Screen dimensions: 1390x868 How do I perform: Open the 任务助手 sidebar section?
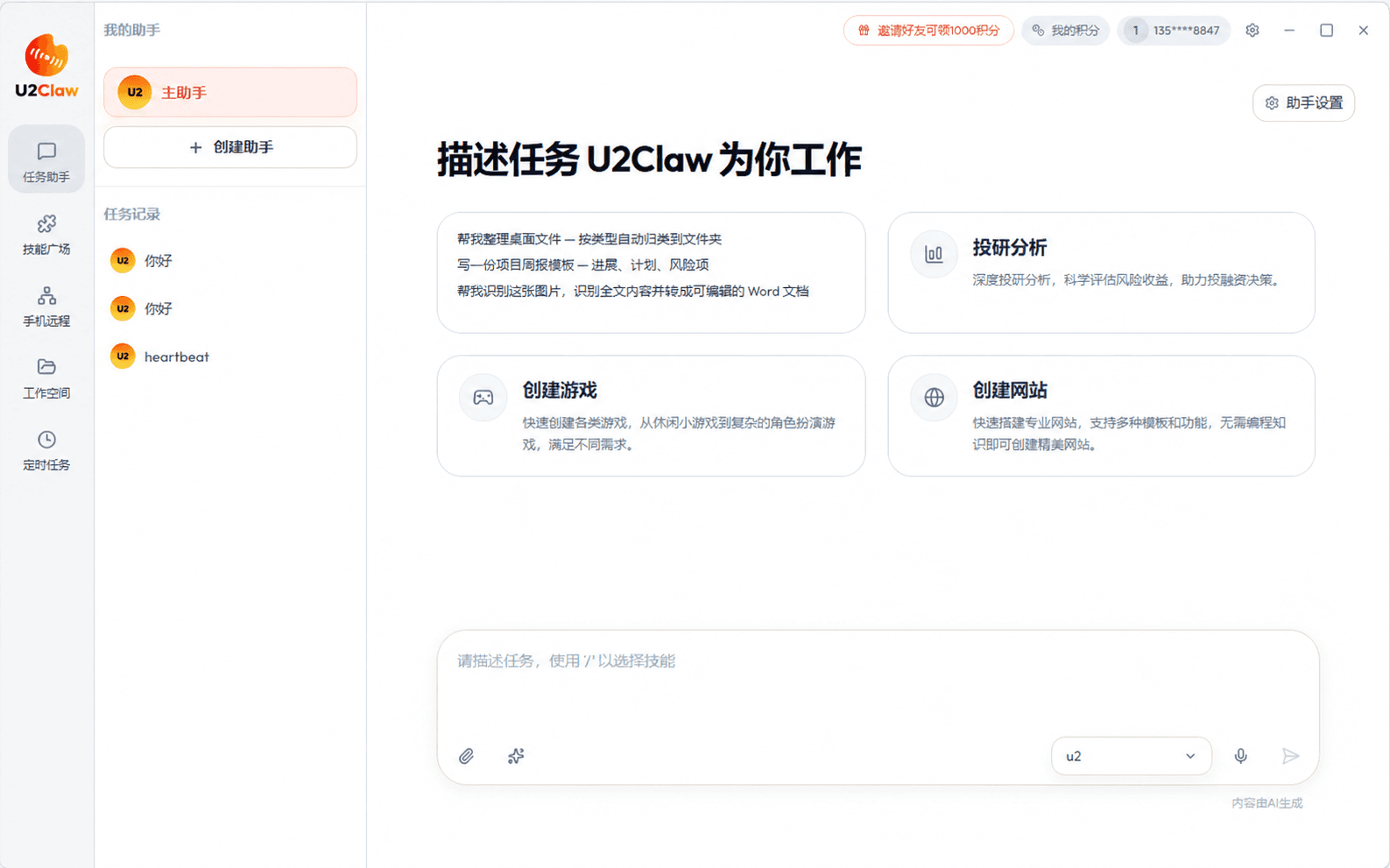pos(46,159)
